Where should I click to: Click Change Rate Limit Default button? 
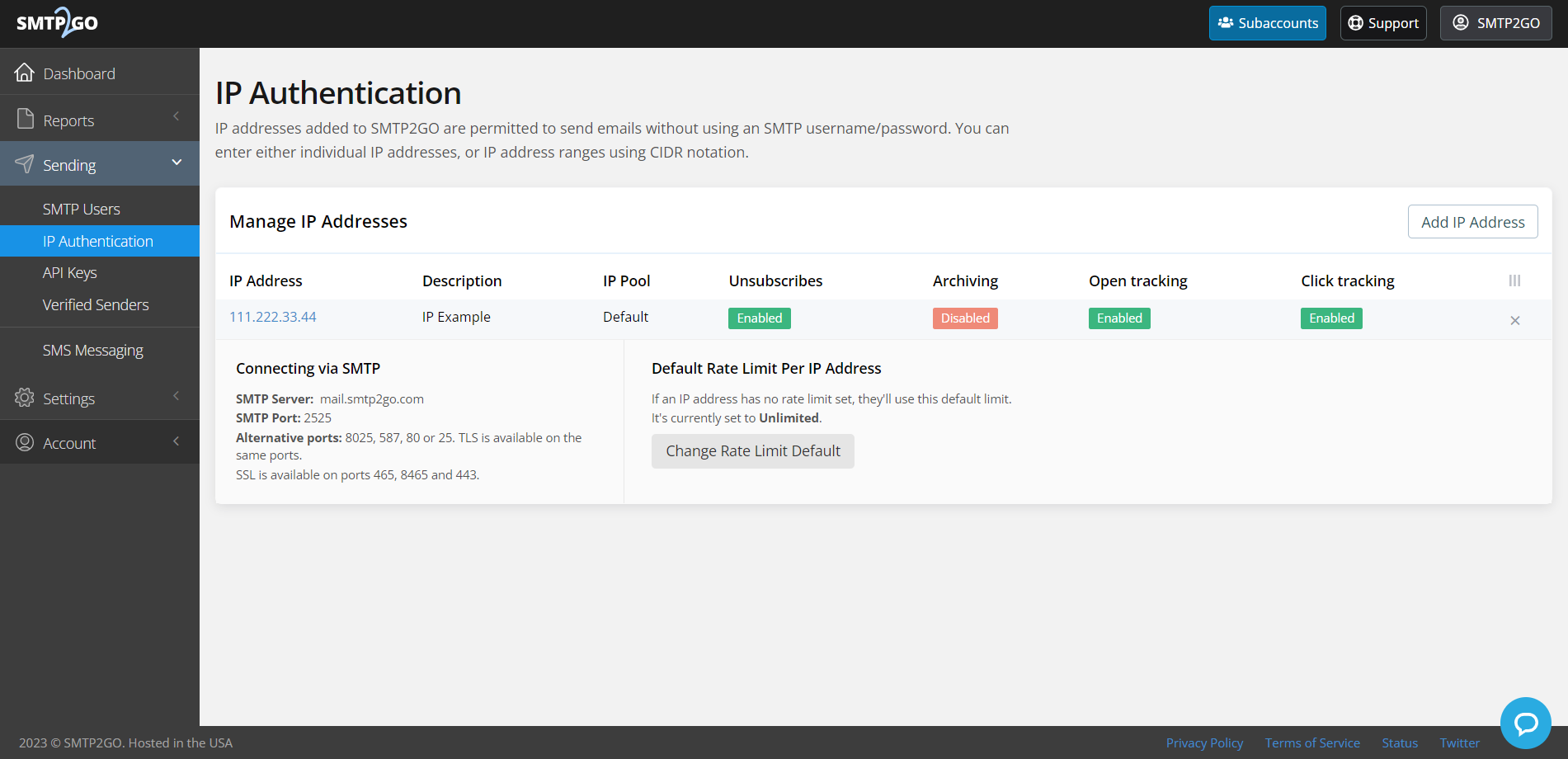pyautogui.click(x=752, y=451)
